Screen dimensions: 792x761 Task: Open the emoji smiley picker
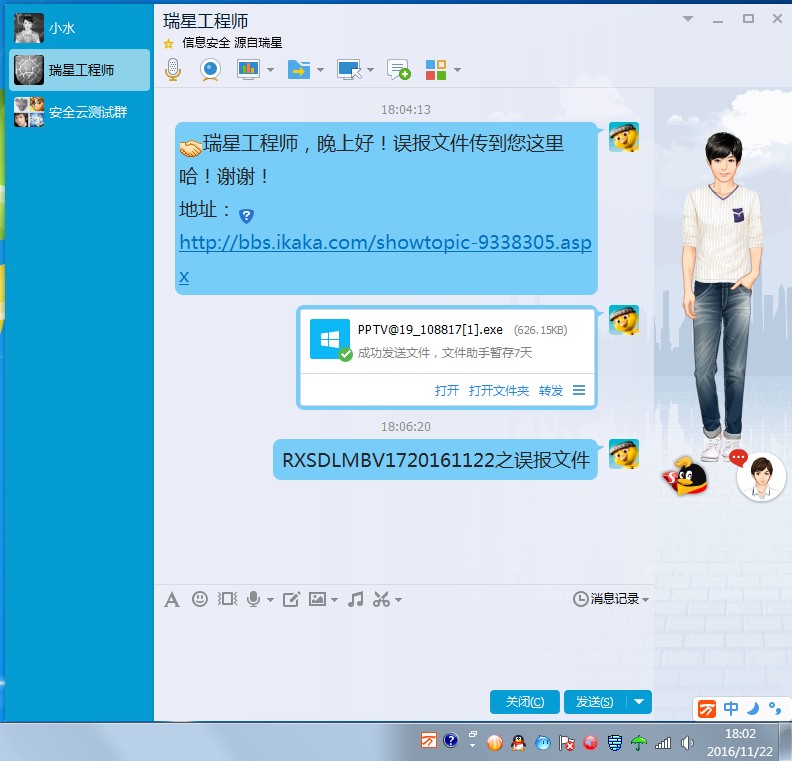200,599
